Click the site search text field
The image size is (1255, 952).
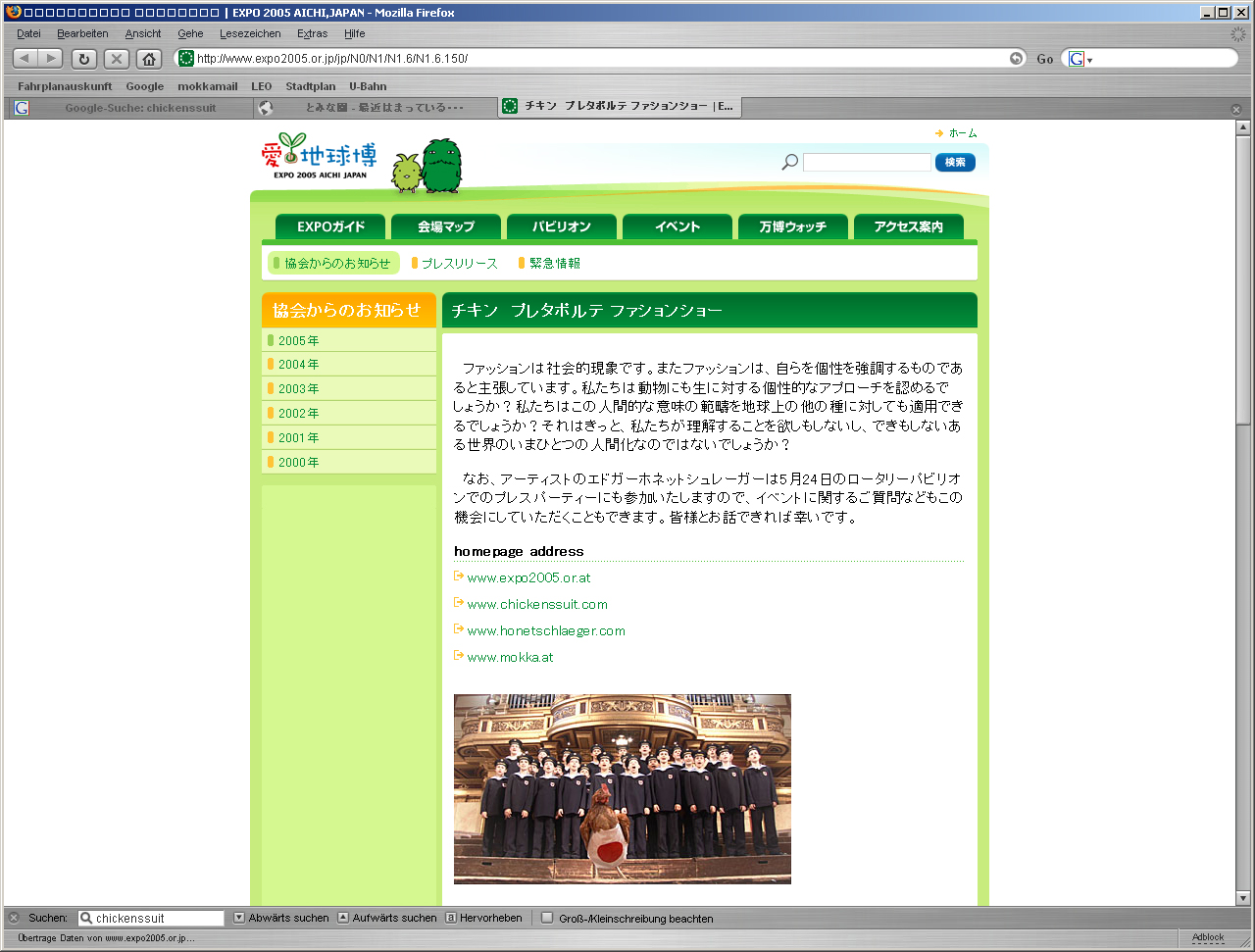point(867,162)
